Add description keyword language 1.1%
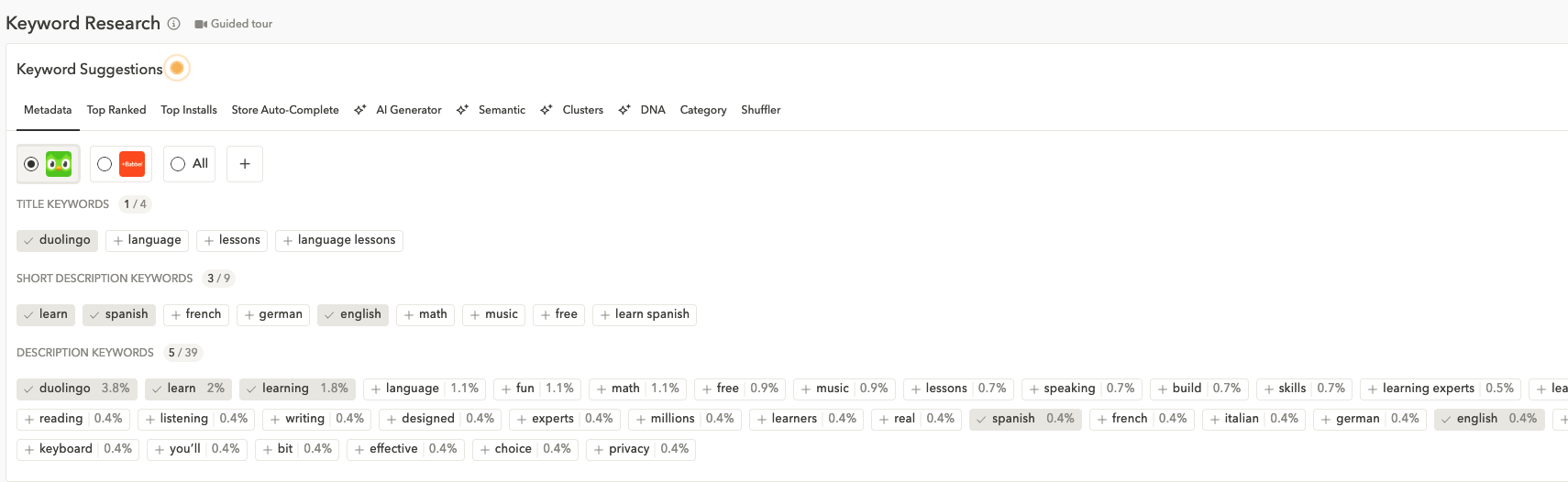 coord(425,389)
